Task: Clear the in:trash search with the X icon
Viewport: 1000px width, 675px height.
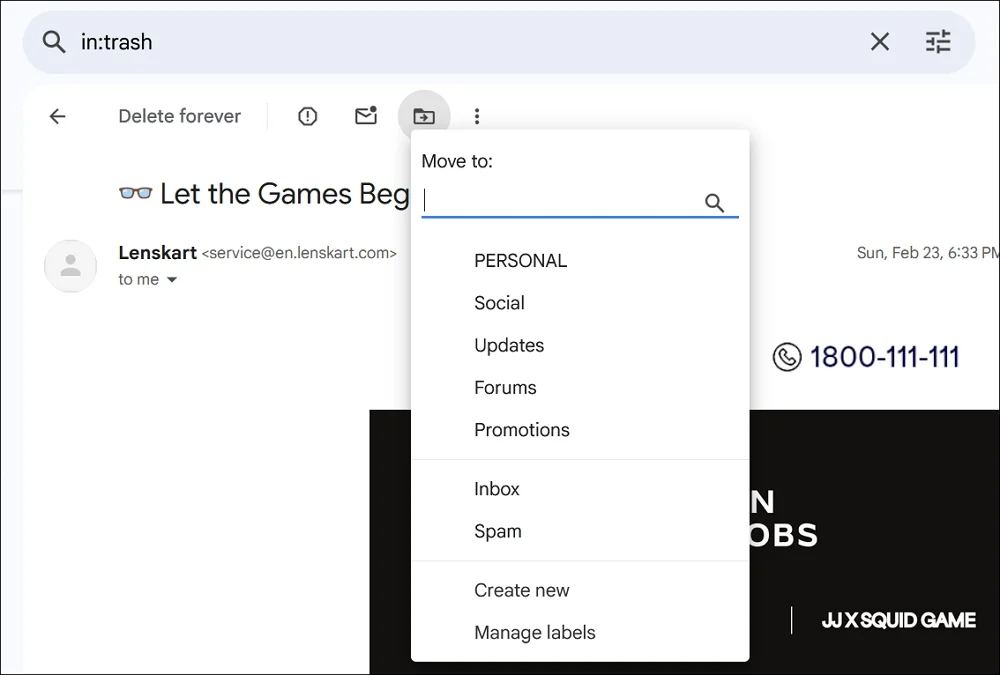Action: (879, 41)
